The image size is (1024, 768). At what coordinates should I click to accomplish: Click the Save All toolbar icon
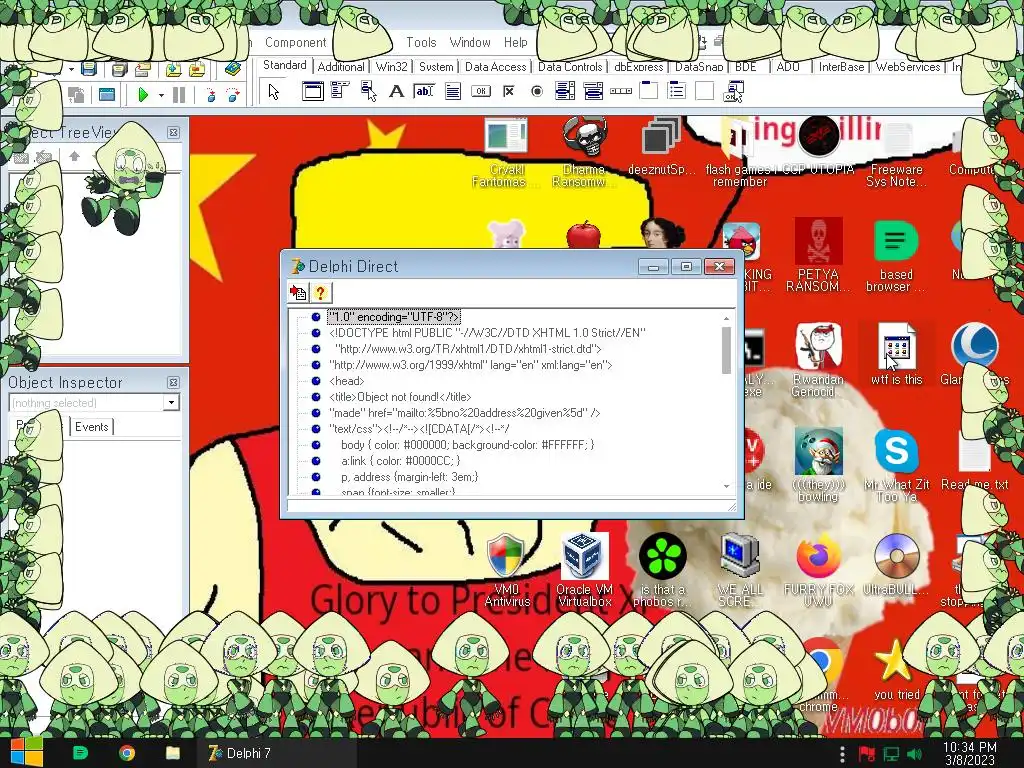[119, 69]
